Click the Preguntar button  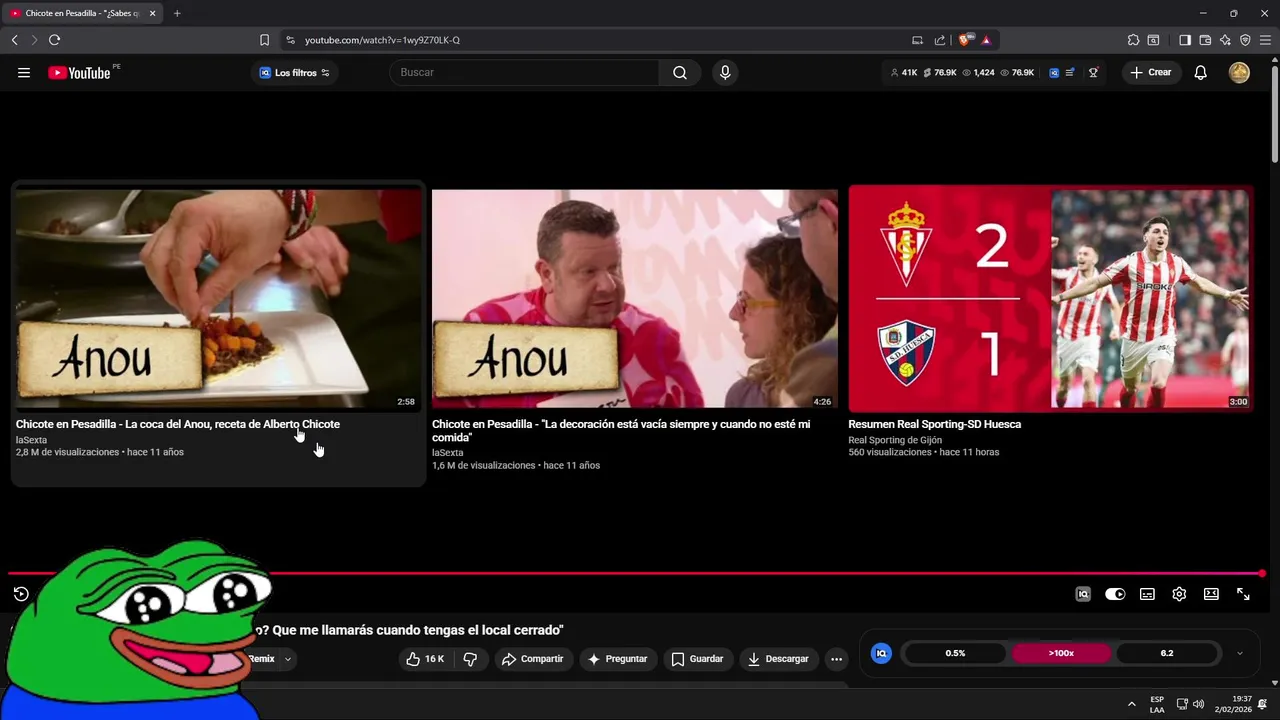[x=617, y=659]
